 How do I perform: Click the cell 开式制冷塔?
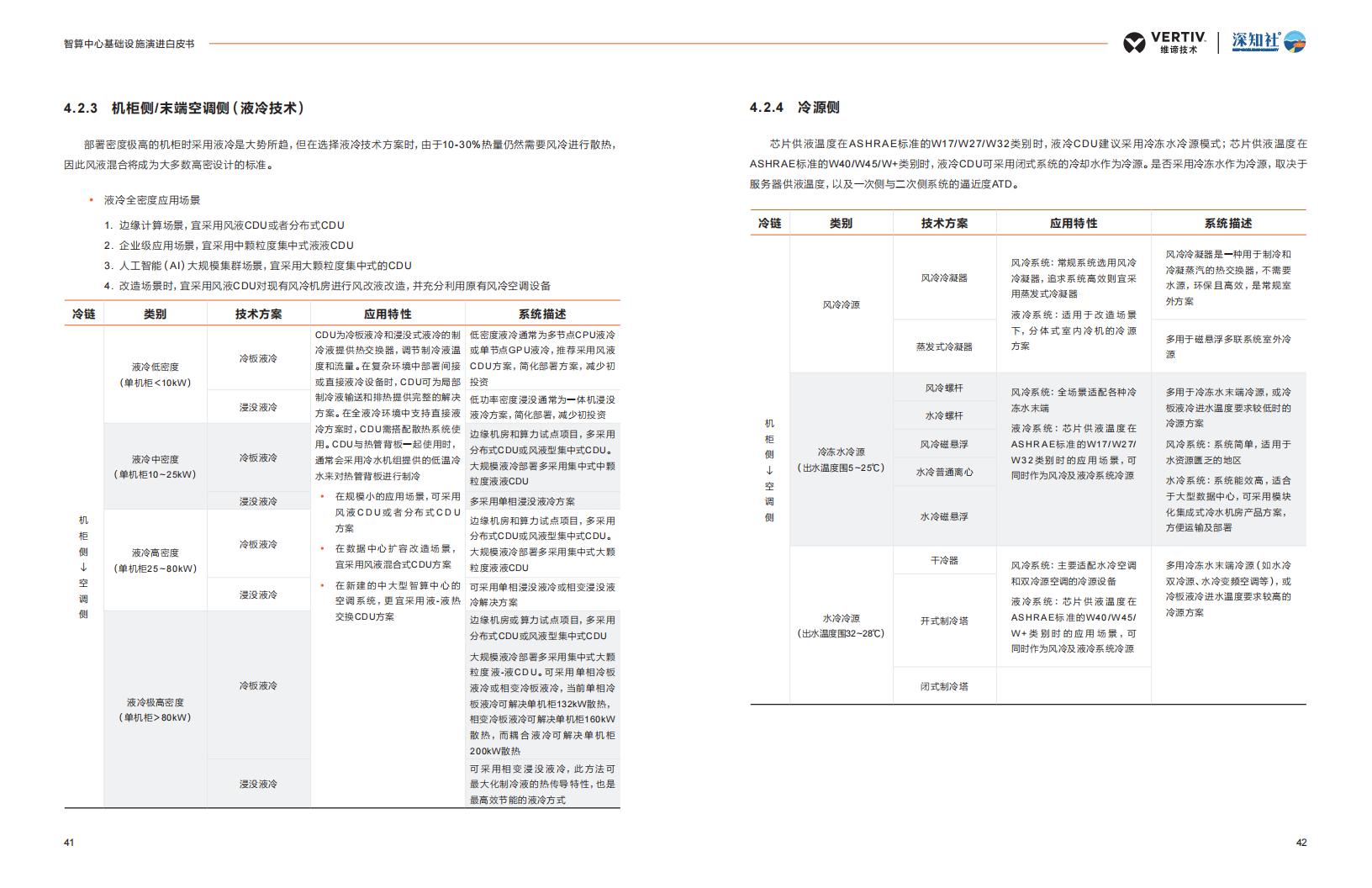tap(944, 621)
